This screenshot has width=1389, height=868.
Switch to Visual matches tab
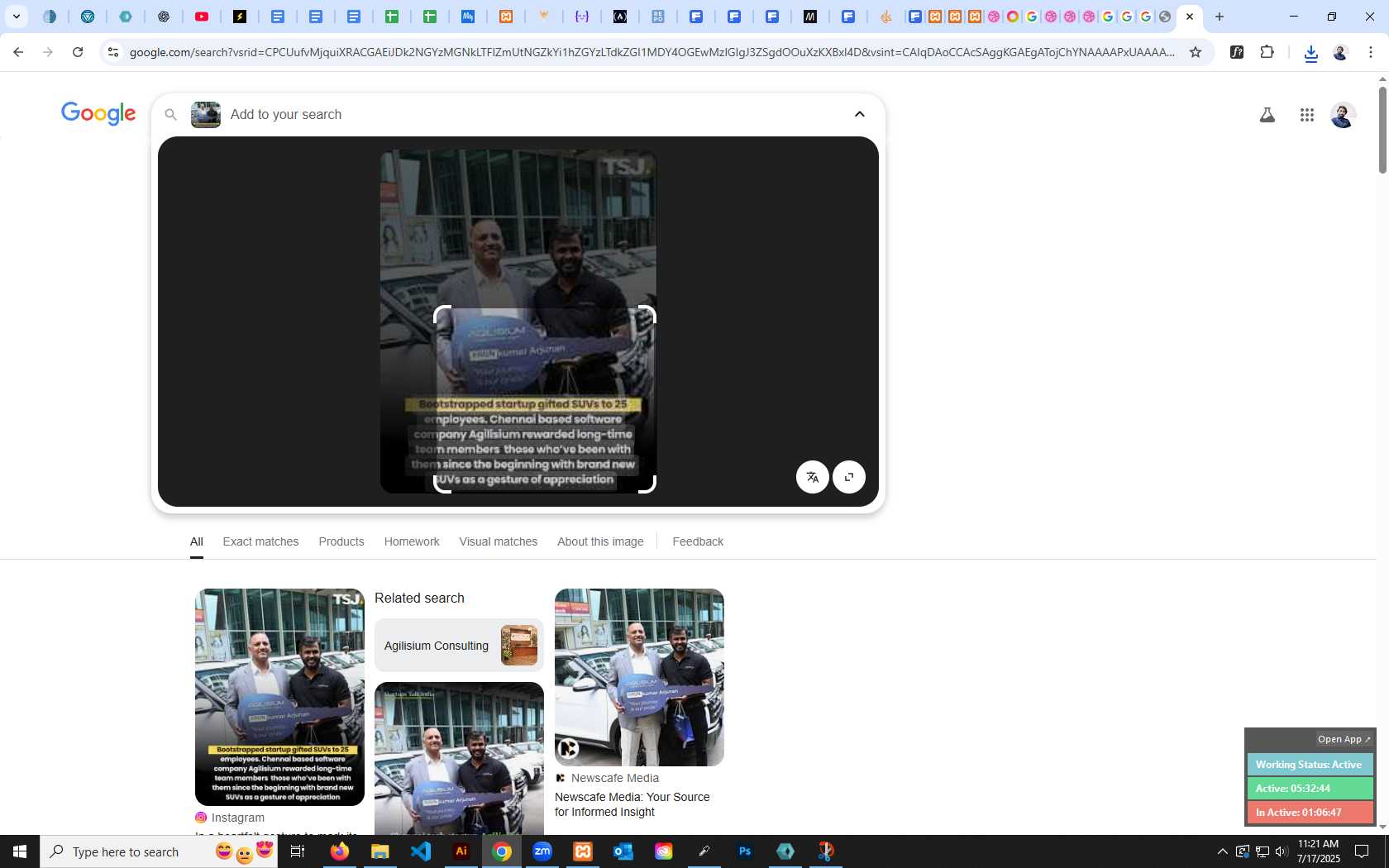coord(499,541)
